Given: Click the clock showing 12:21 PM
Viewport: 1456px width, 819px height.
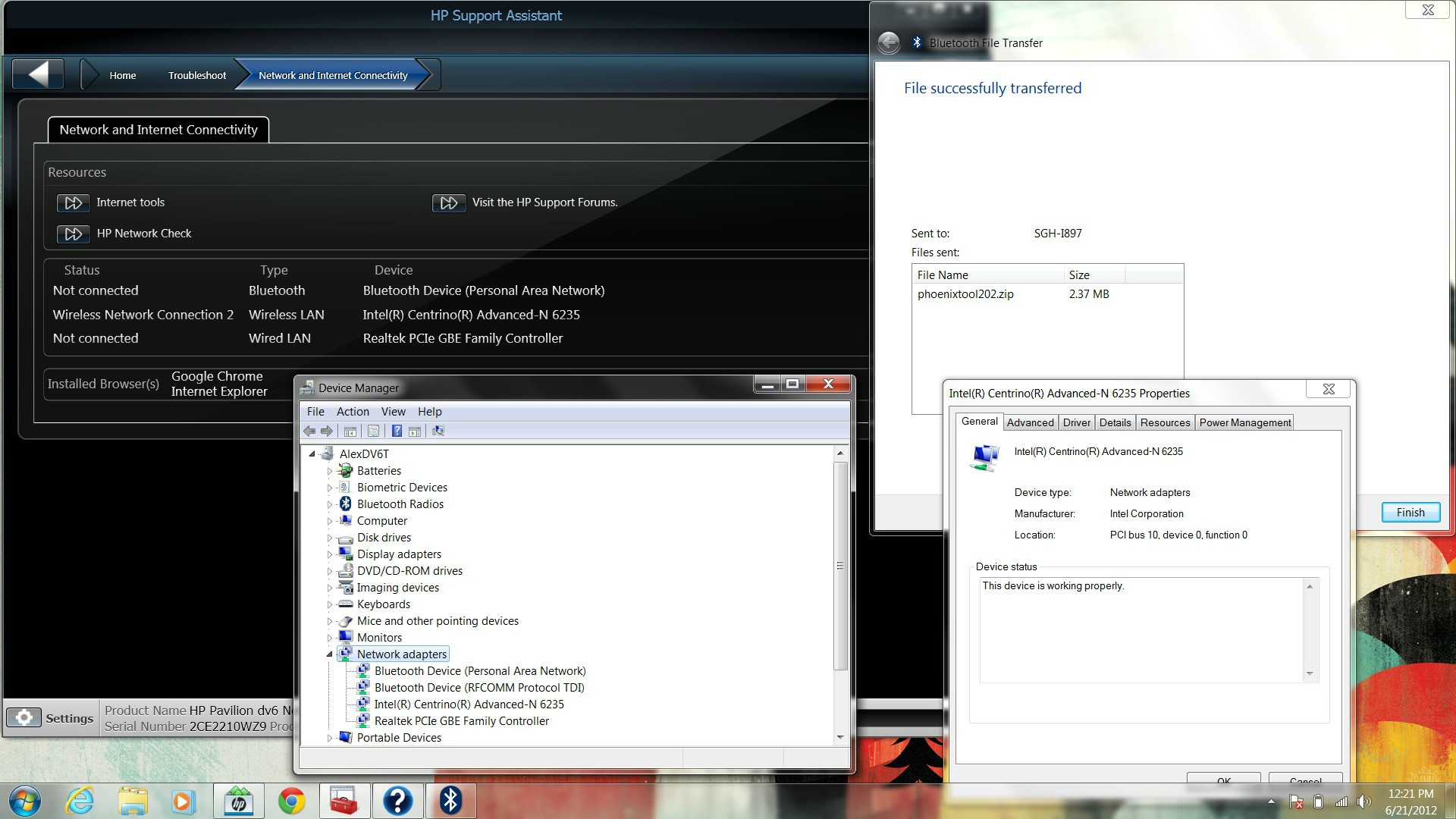Looking at the screenshot, I should 1410,794.
